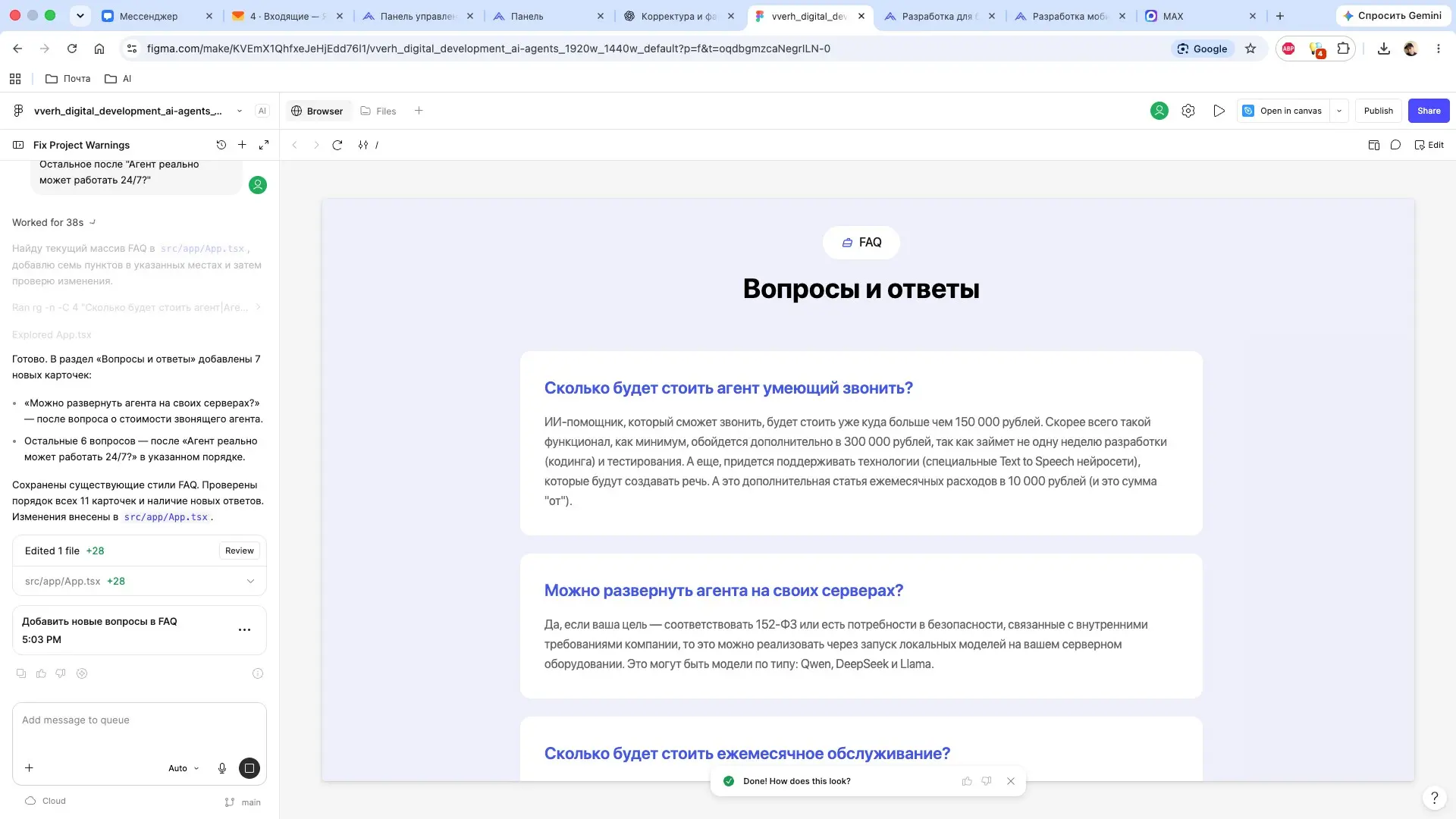Like the result in Done toast

pyautogui.click(x=967, y=781)
